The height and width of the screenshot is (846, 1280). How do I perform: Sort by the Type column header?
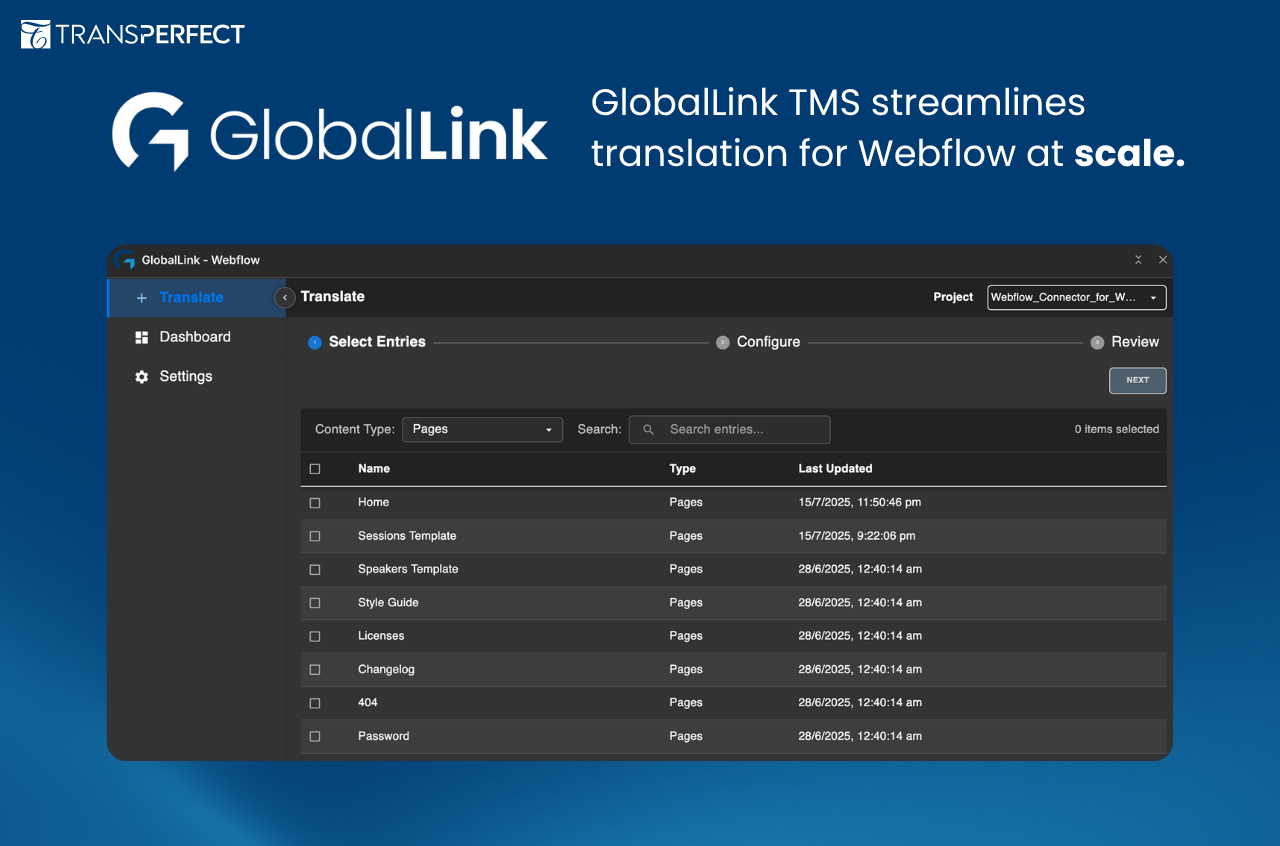[x=682, y=469]
